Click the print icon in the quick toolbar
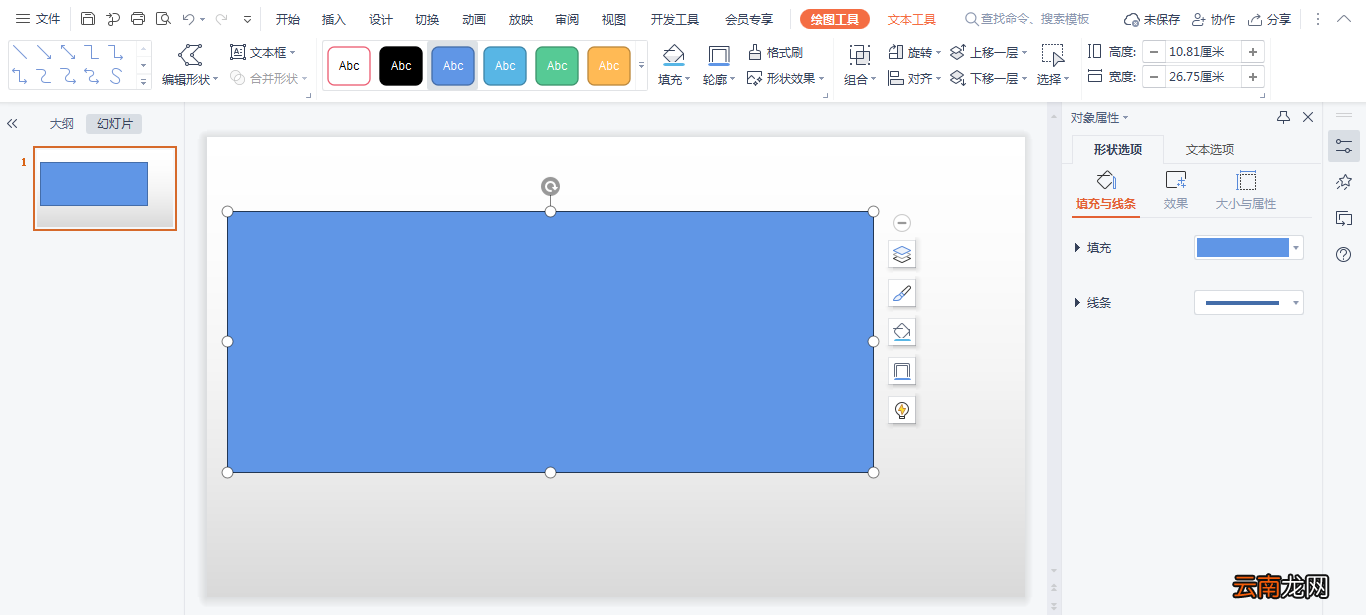This screenshot has height=615, width=1366. 138,19
